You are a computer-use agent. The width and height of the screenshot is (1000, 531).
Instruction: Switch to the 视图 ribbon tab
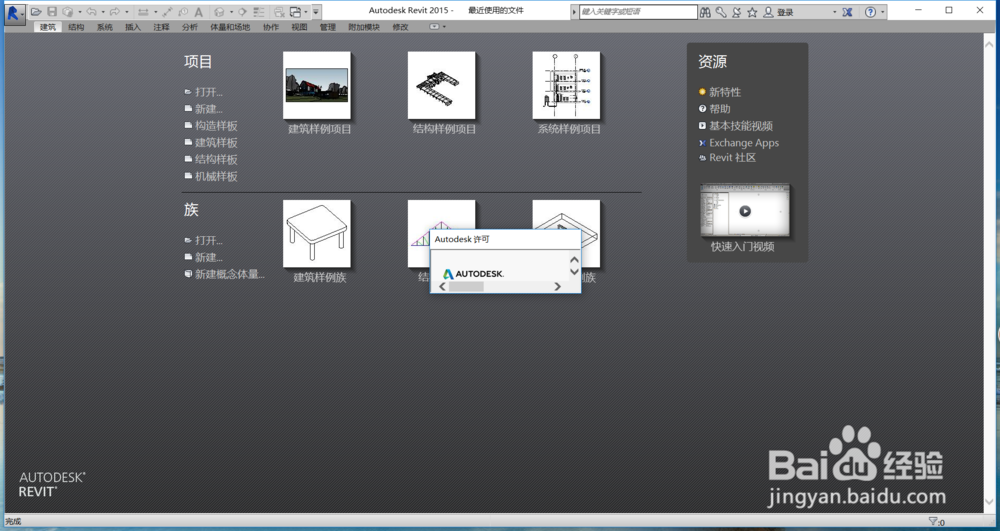pyautogui.click(x=299, y=27)
